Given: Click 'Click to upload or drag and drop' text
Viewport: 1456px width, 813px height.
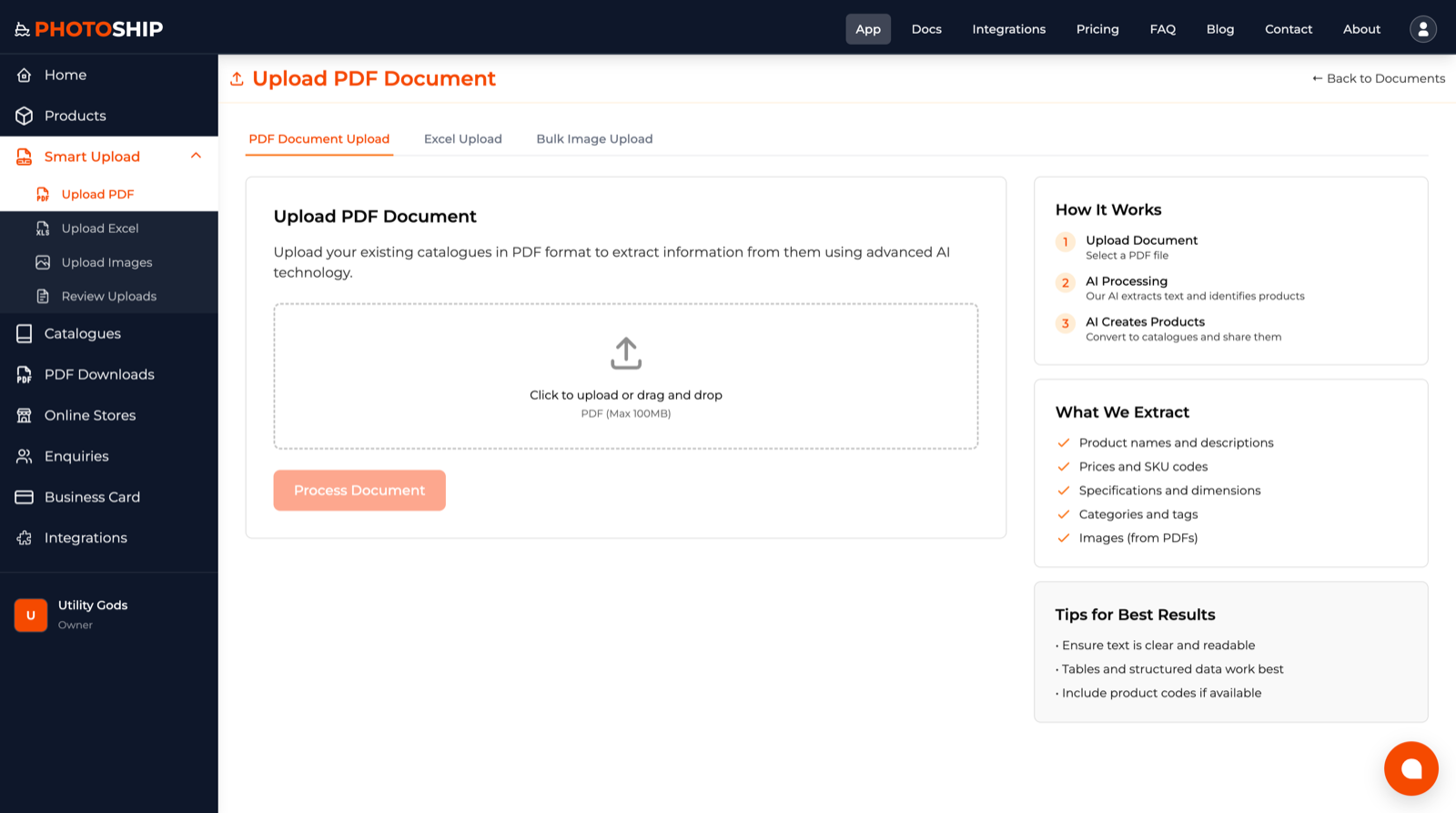Looking at the screenshot, I should point(626,395).
